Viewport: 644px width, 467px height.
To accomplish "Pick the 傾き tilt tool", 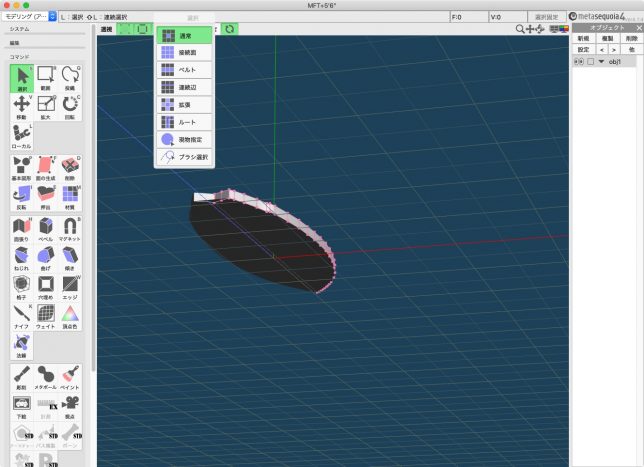I will pyautogui.click(x=70, y=258).
